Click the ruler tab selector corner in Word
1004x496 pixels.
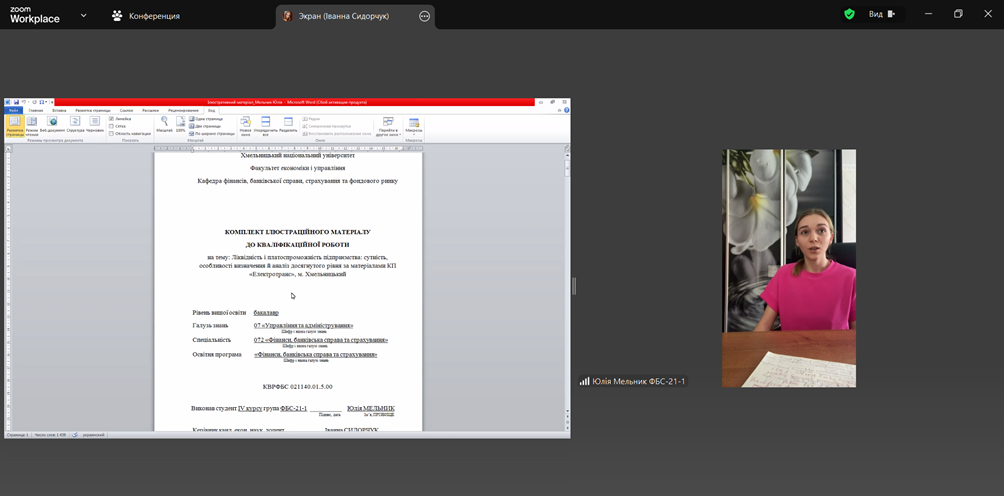pos(9,148)
